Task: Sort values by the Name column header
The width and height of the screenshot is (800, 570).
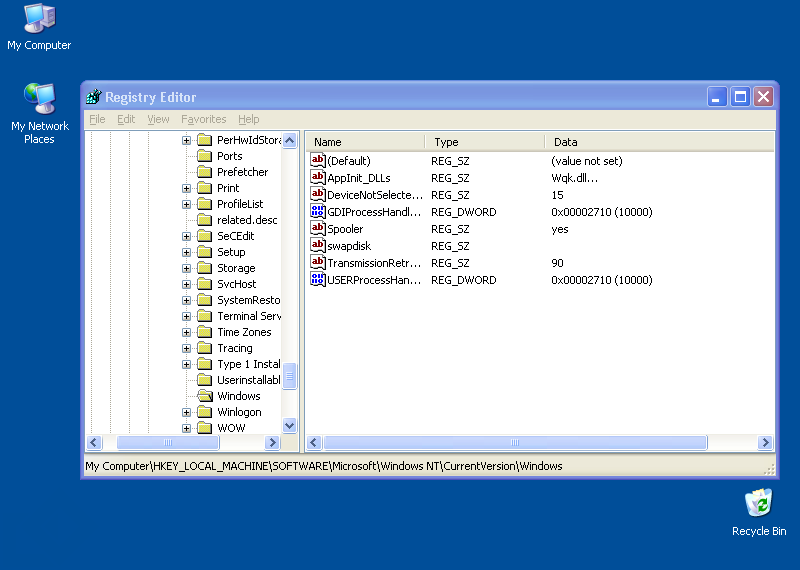Action: pyautogui.click(x=365, y=142)
